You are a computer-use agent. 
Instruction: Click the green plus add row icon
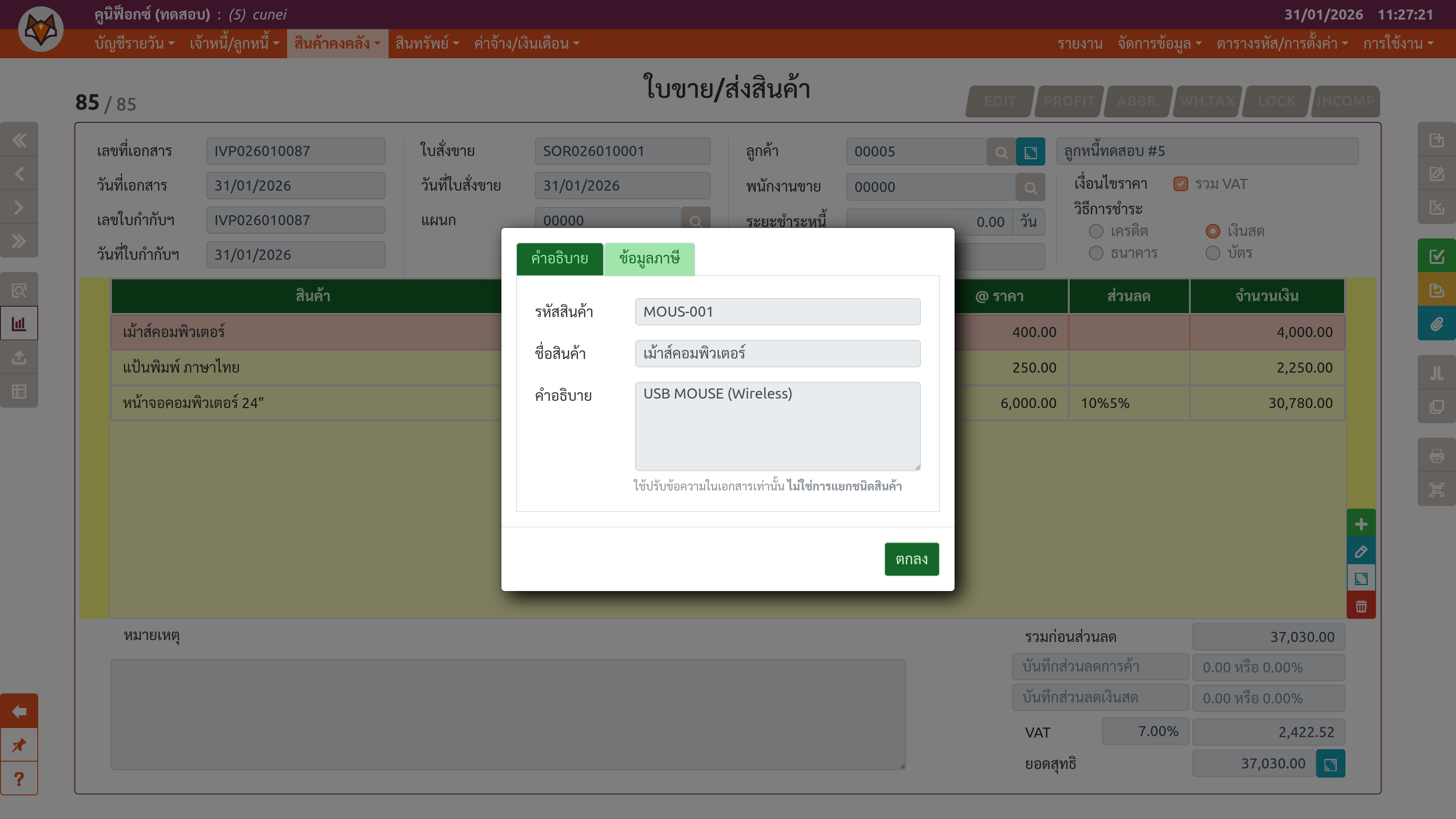pyautogui.click(x=1361, y=524)
